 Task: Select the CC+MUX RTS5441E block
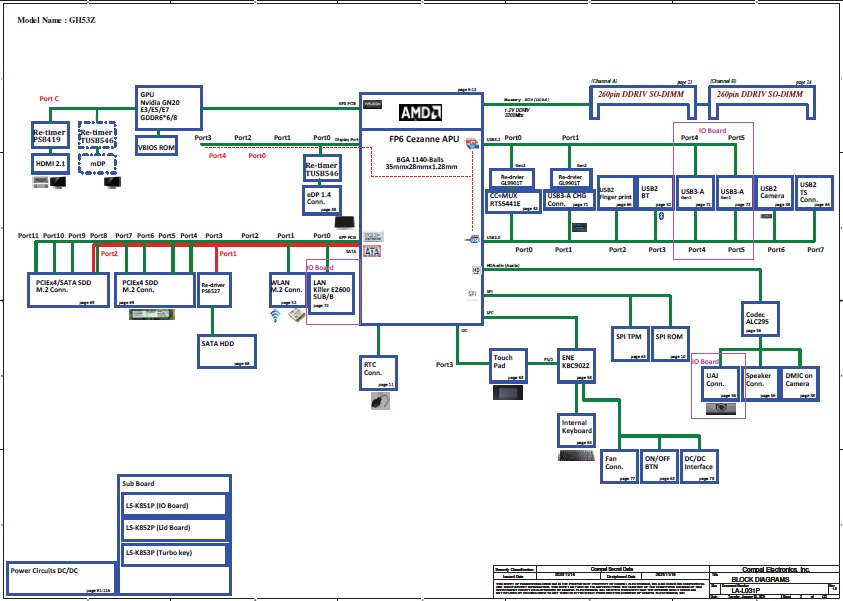(513, 201)
